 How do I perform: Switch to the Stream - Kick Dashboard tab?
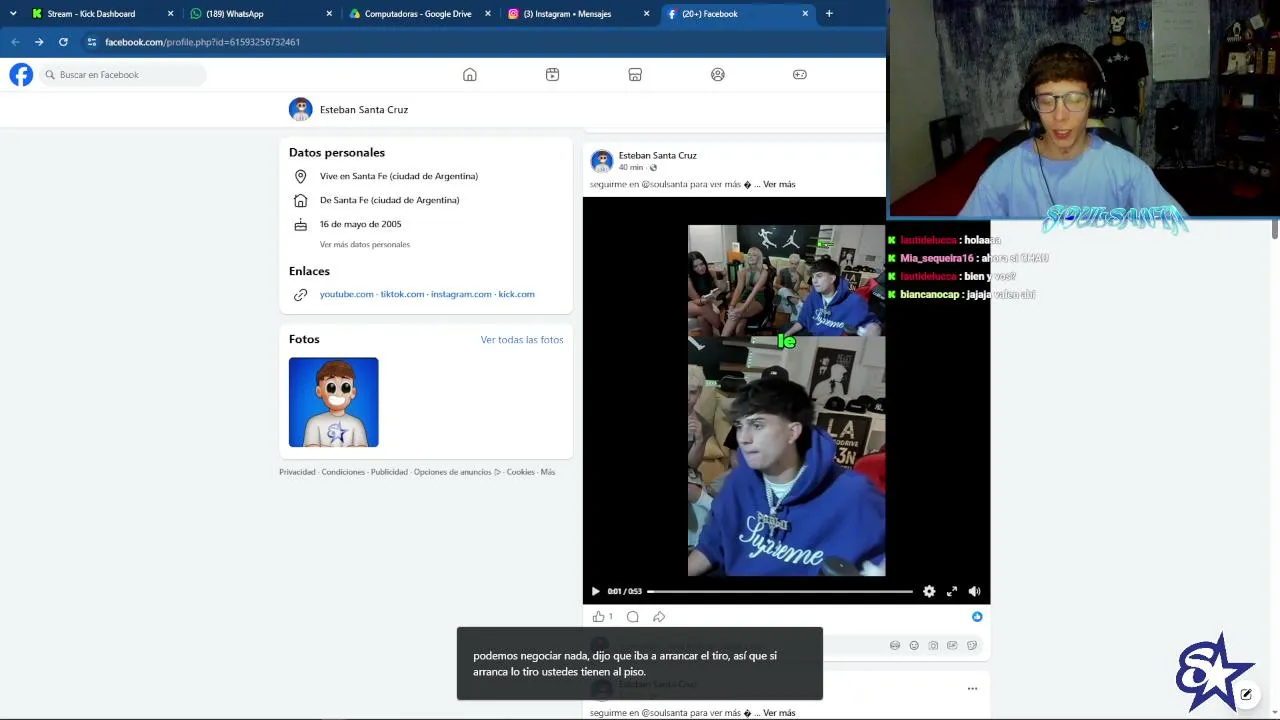102,14
